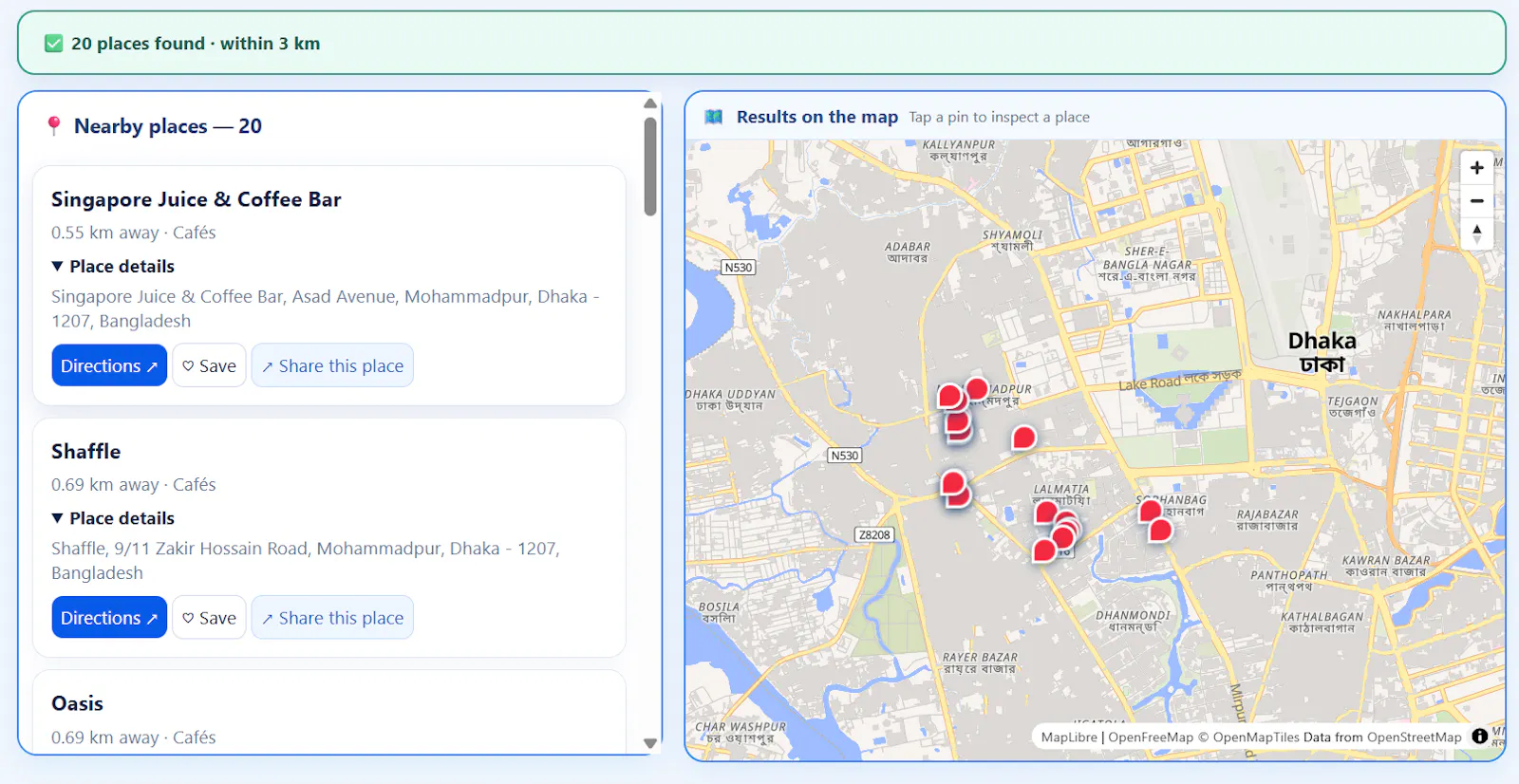Click the 'Results on the map' heading

[817, 117]
